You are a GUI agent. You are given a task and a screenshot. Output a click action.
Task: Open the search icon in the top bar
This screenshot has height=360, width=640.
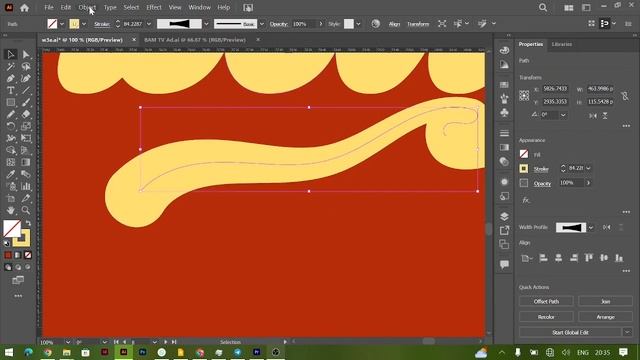543,7
